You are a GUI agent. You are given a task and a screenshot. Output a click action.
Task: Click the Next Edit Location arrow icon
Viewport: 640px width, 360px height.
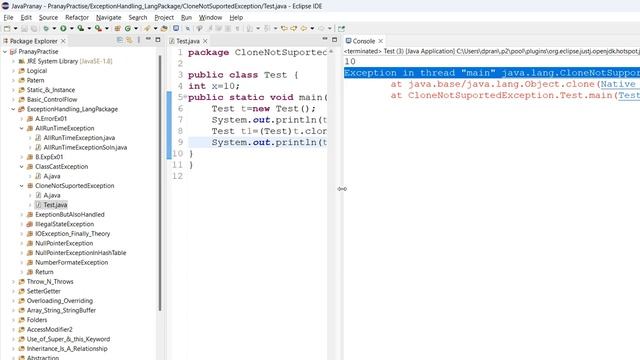(293, 29)
